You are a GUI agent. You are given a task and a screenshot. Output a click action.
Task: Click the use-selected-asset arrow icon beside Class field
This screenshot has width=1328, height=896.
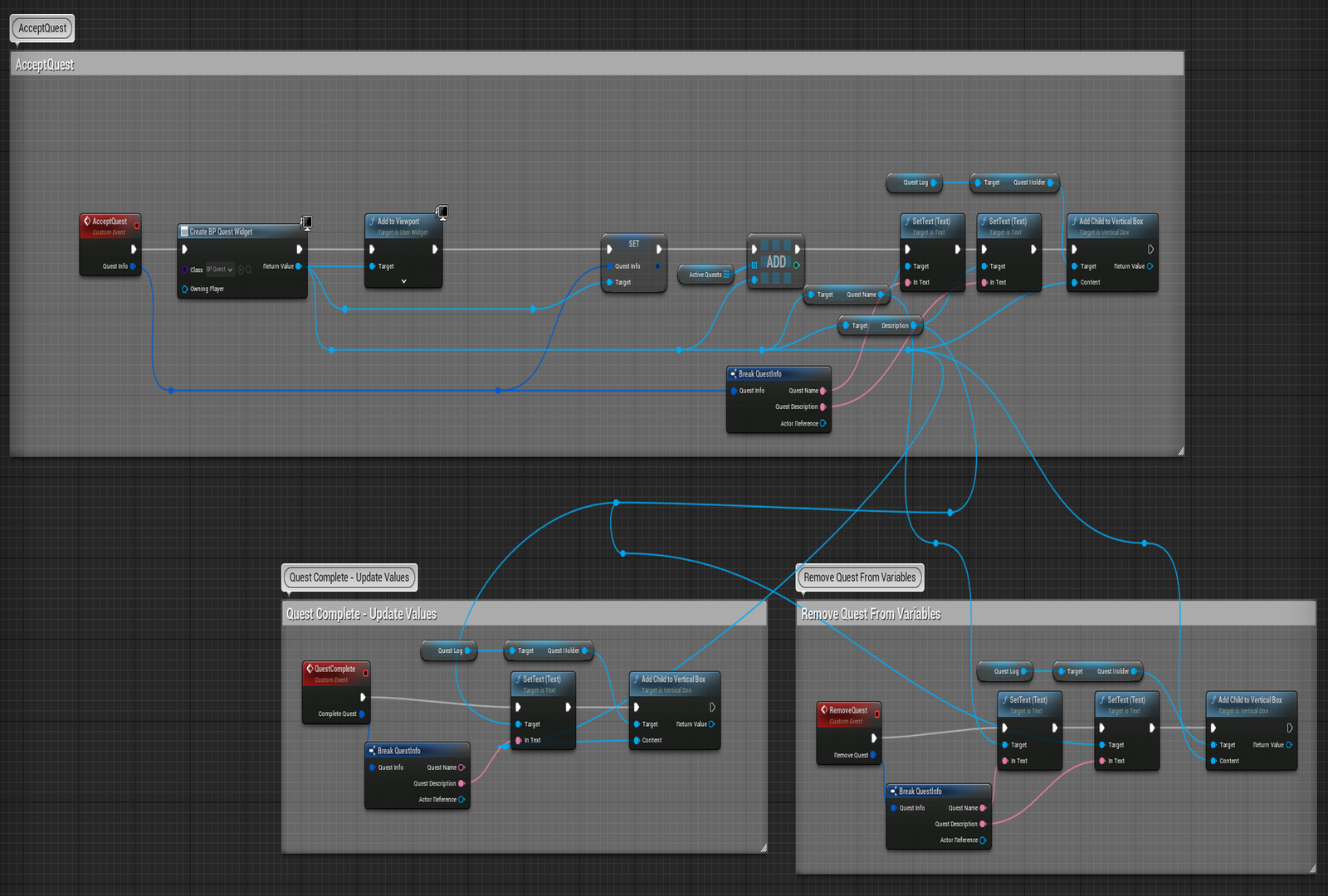(241, 270)
